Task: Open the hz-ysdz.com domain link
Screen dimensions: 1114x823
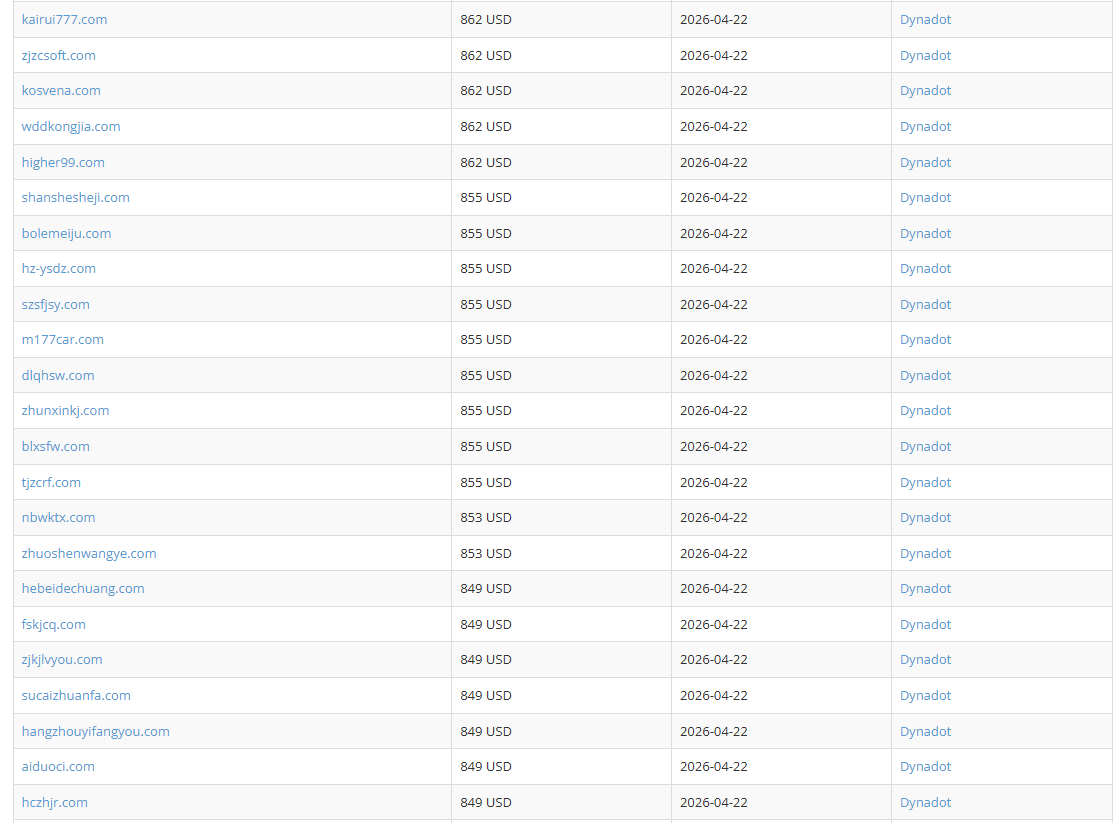Action: 58,269
